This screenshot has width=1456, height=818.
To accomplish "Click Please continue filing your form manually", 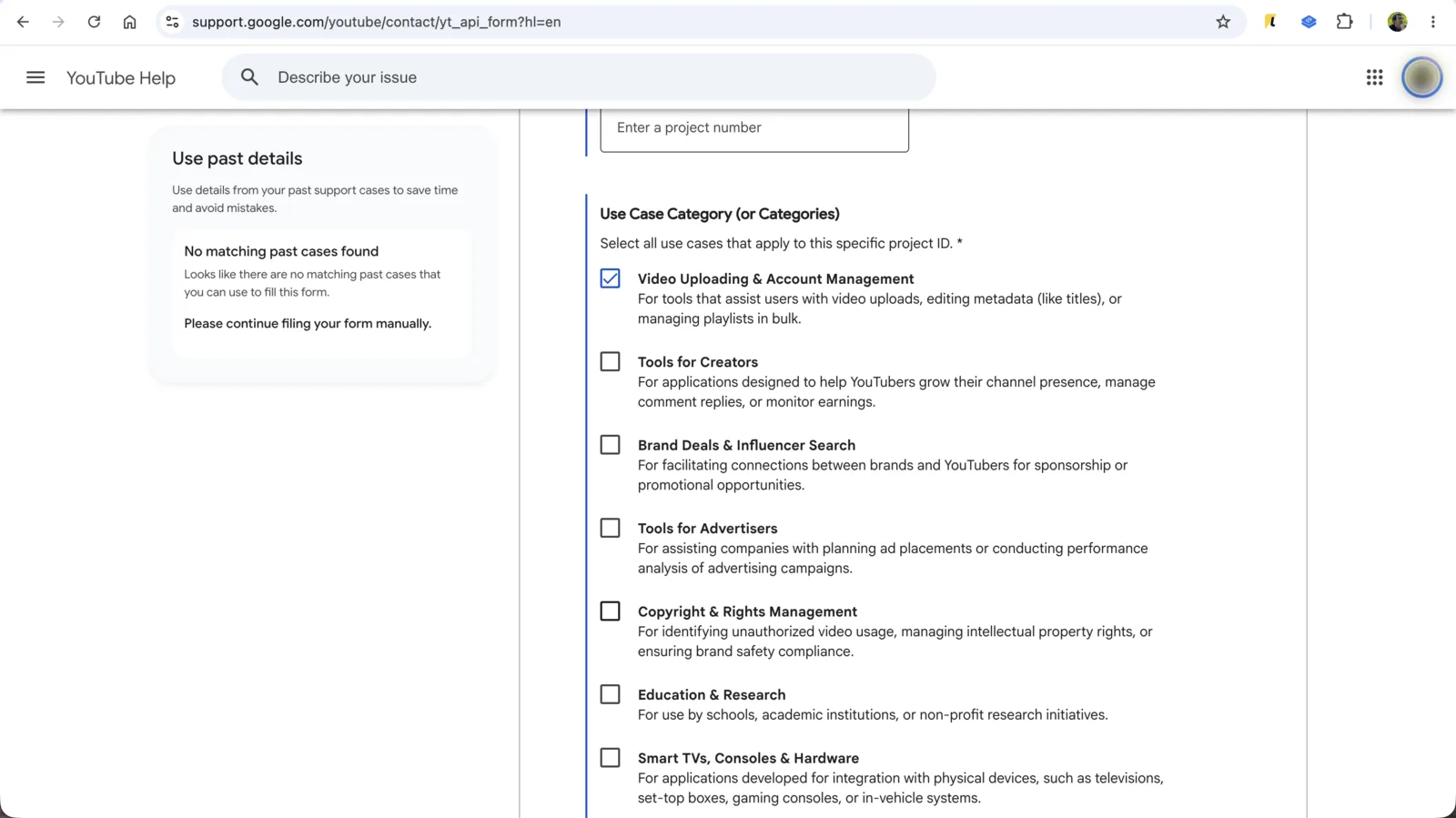I will [308, 324].
